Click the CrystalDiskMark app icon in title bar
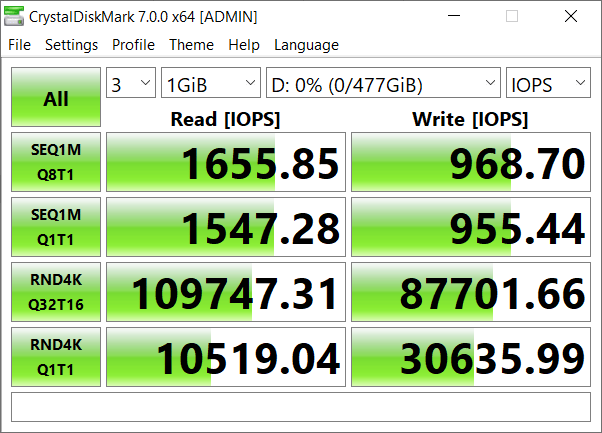The height and width of the screenshot is (433, 602). [14, 17]
